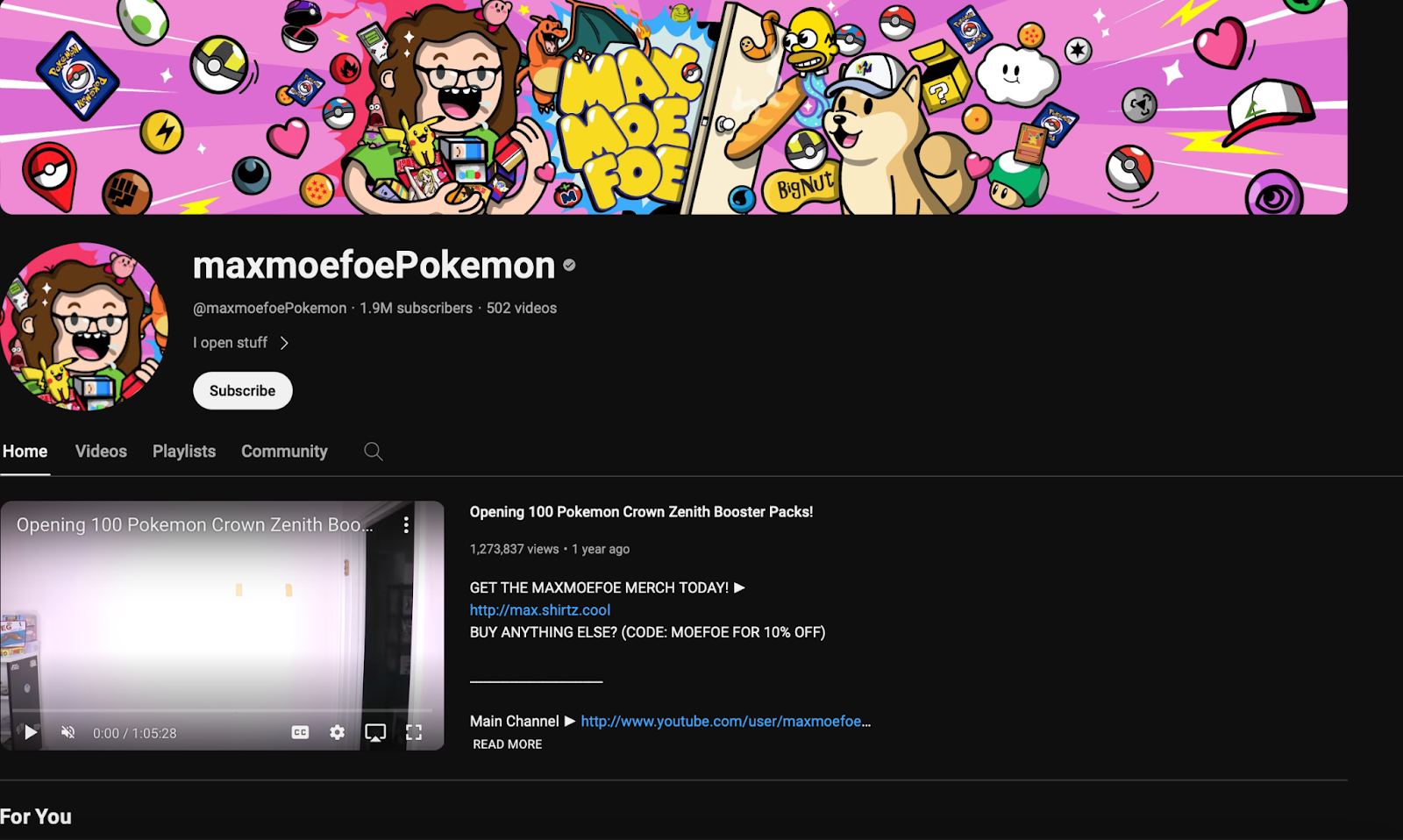Expand channel description chevron next to 'I open stuff'
The height and width of the screenshot is (840, 1403).
click(284, 343)
